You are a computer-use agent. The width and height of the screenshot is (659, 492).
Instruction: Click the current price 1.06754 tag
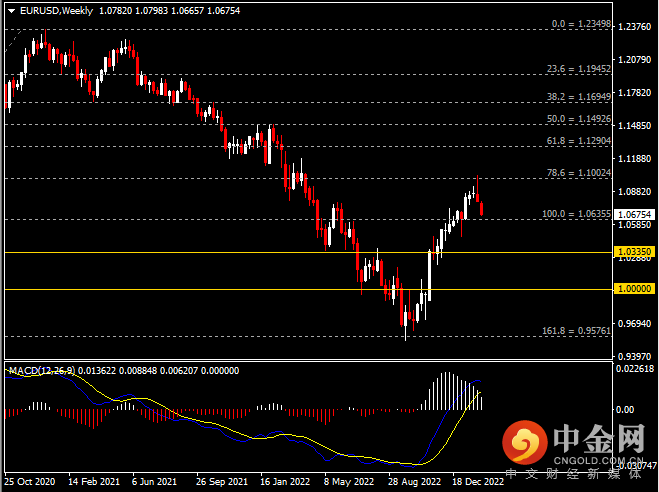tap(637, 214)
